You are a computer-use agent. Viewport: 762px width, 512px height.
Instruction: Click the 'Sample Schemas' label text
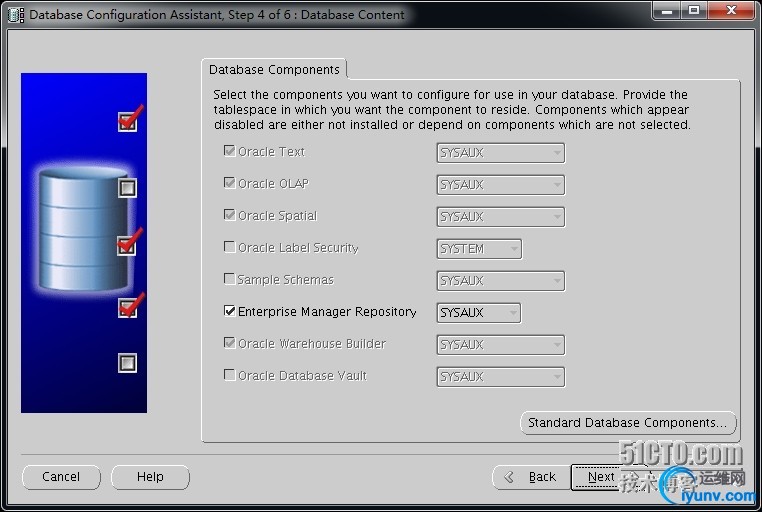point(286,280)
